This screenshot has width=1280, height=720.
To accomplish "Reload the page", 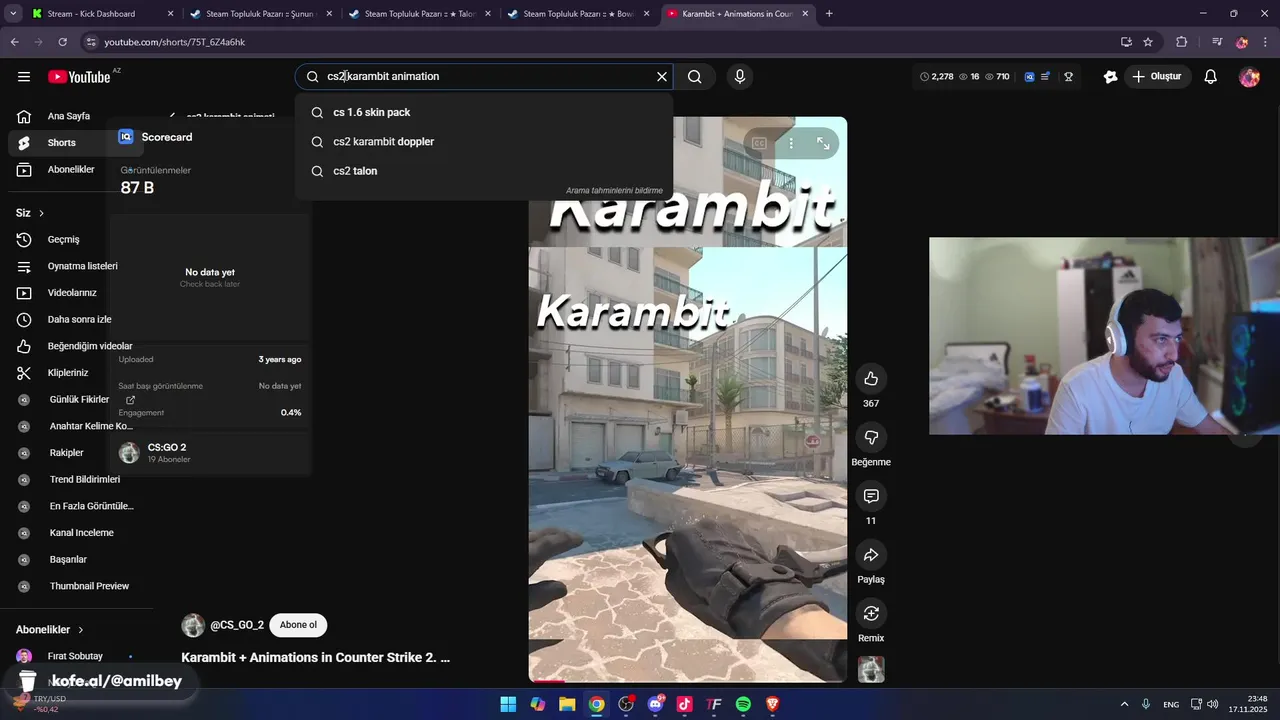I will (63, 42).
